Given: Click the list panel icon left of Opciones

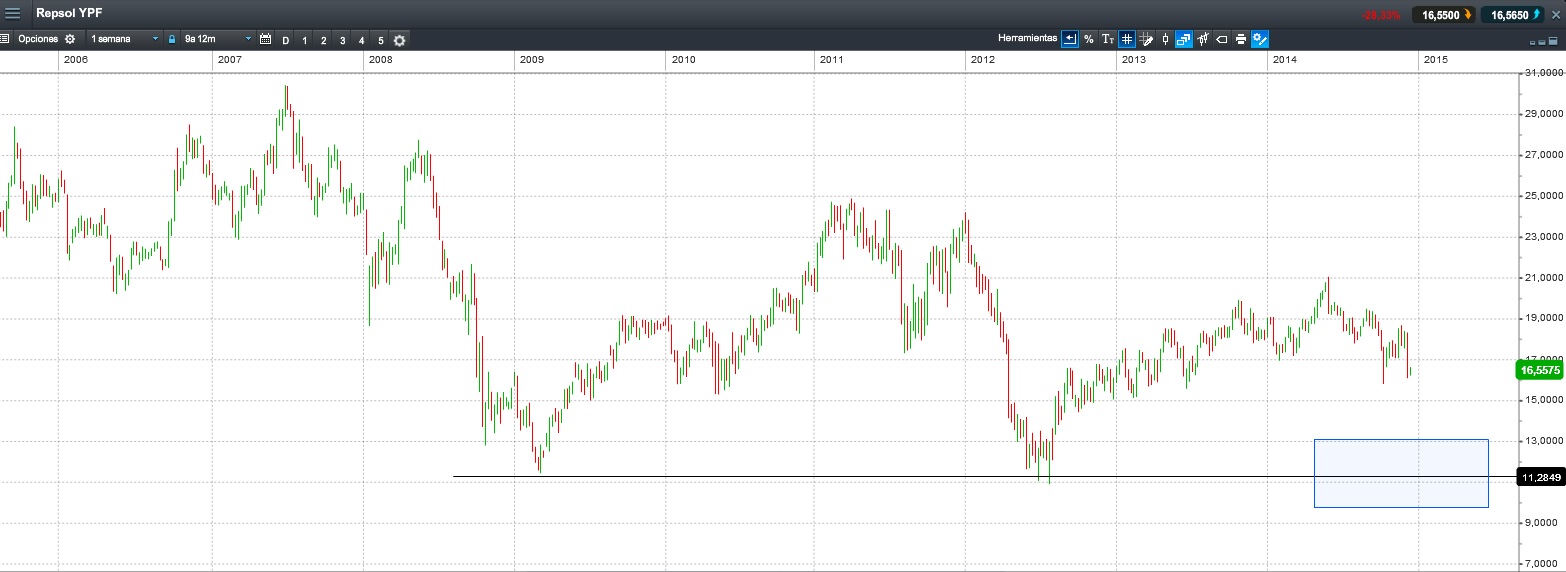Looking at the screenshot, I should point(5,39).
